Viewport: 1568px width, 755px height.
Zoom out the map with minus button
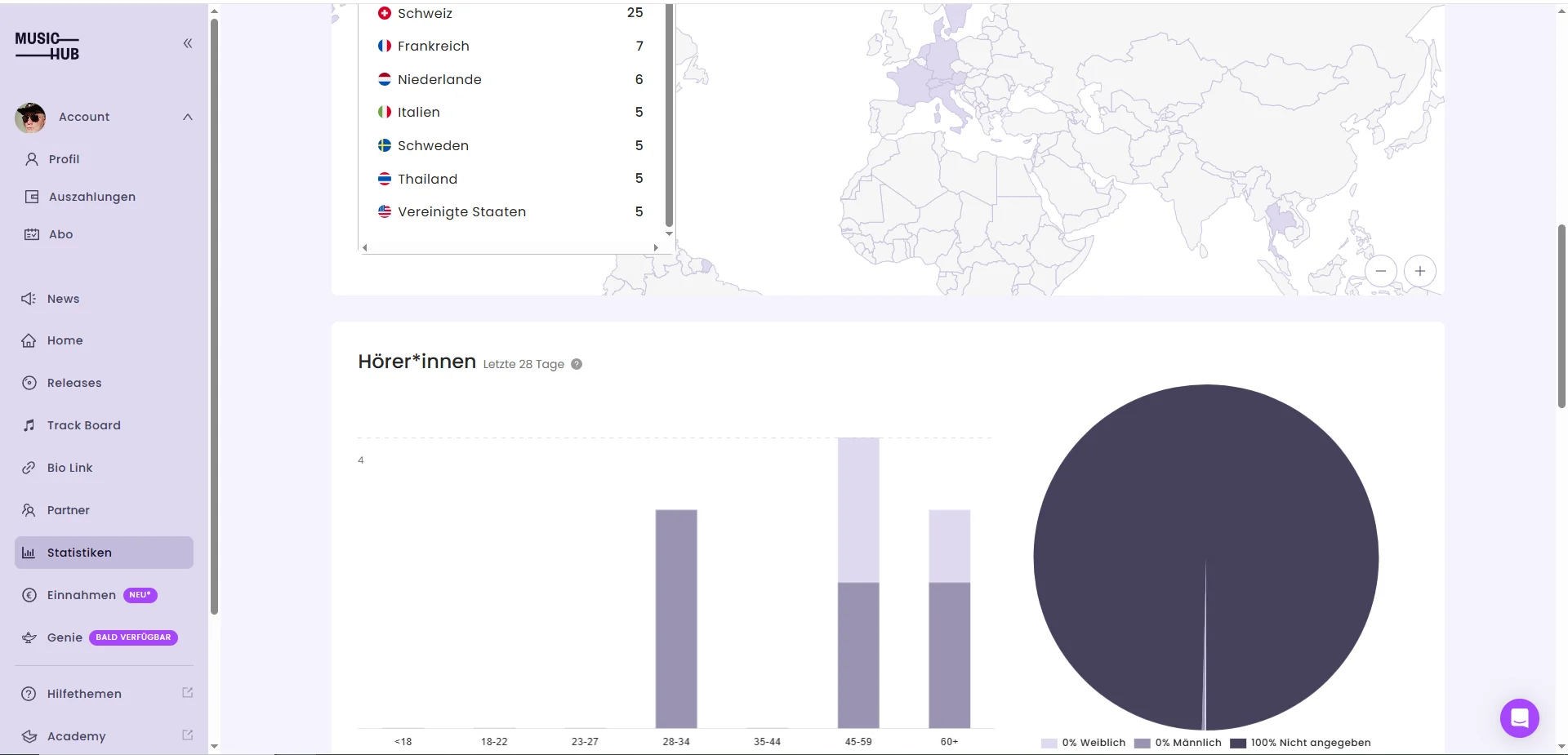[x=1381, y=271]
